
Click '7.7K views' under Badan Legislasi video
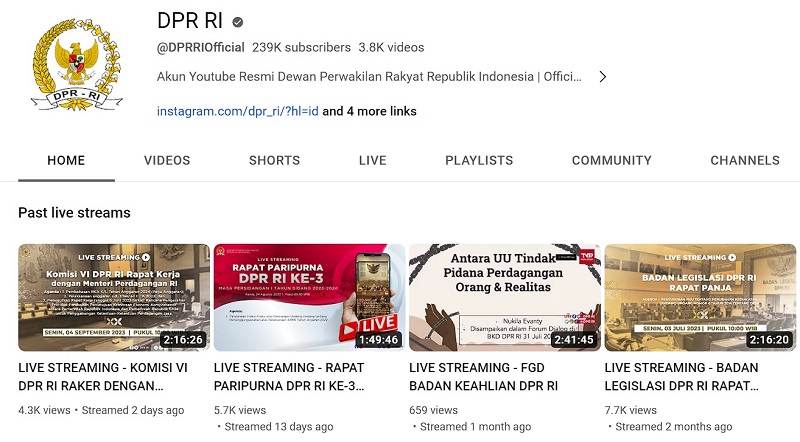click(x=631, y=410)
